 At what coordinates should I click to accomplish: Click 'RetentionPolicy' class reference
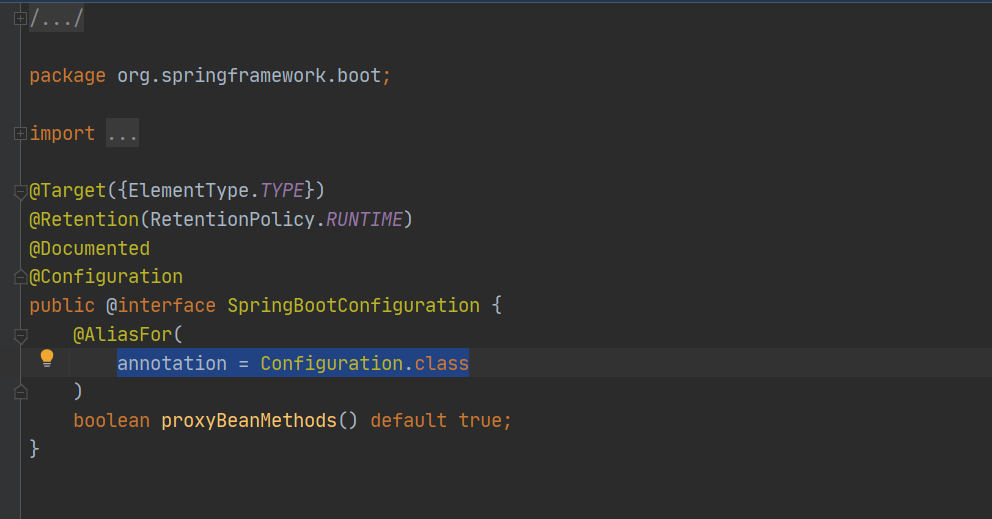pyautogui.click(x=232, y=220)
